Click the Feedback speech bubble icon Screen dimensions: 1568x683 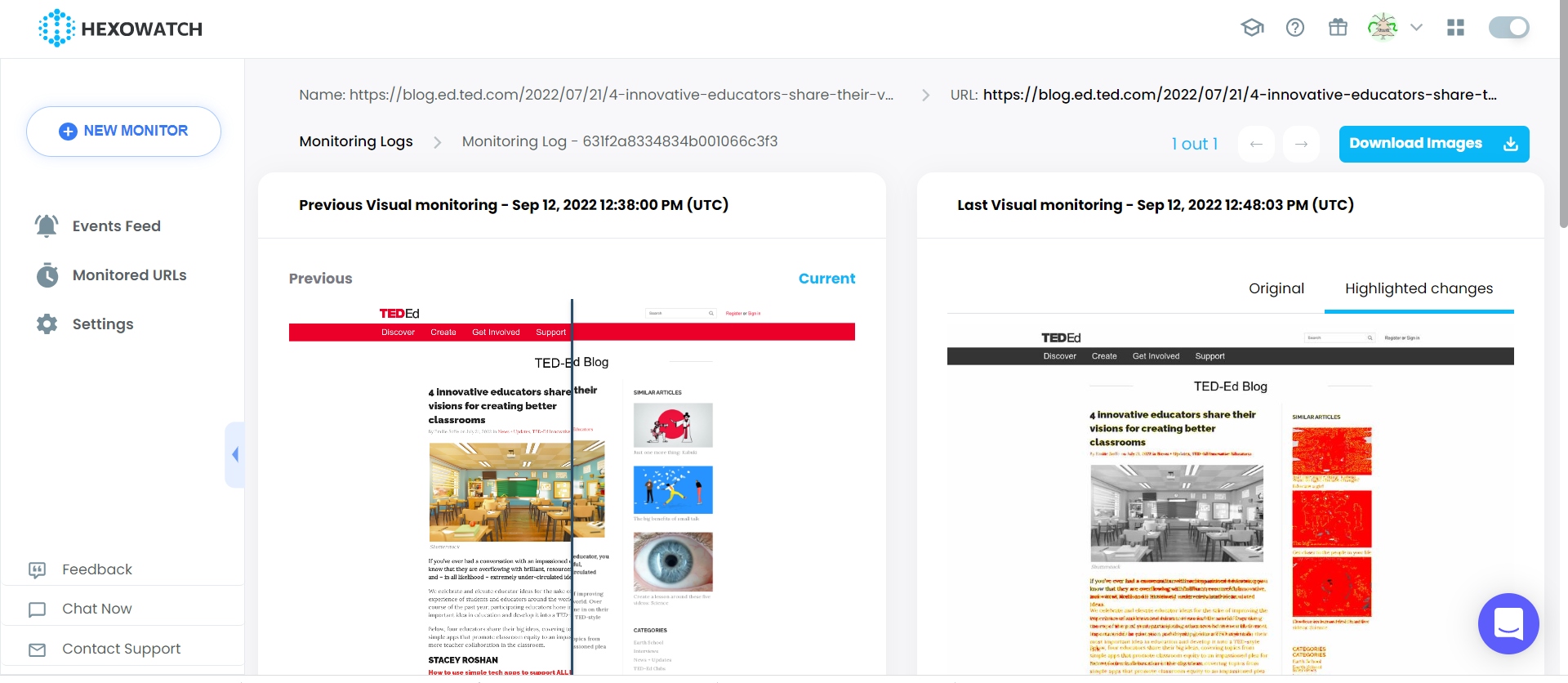coord(38,570)
